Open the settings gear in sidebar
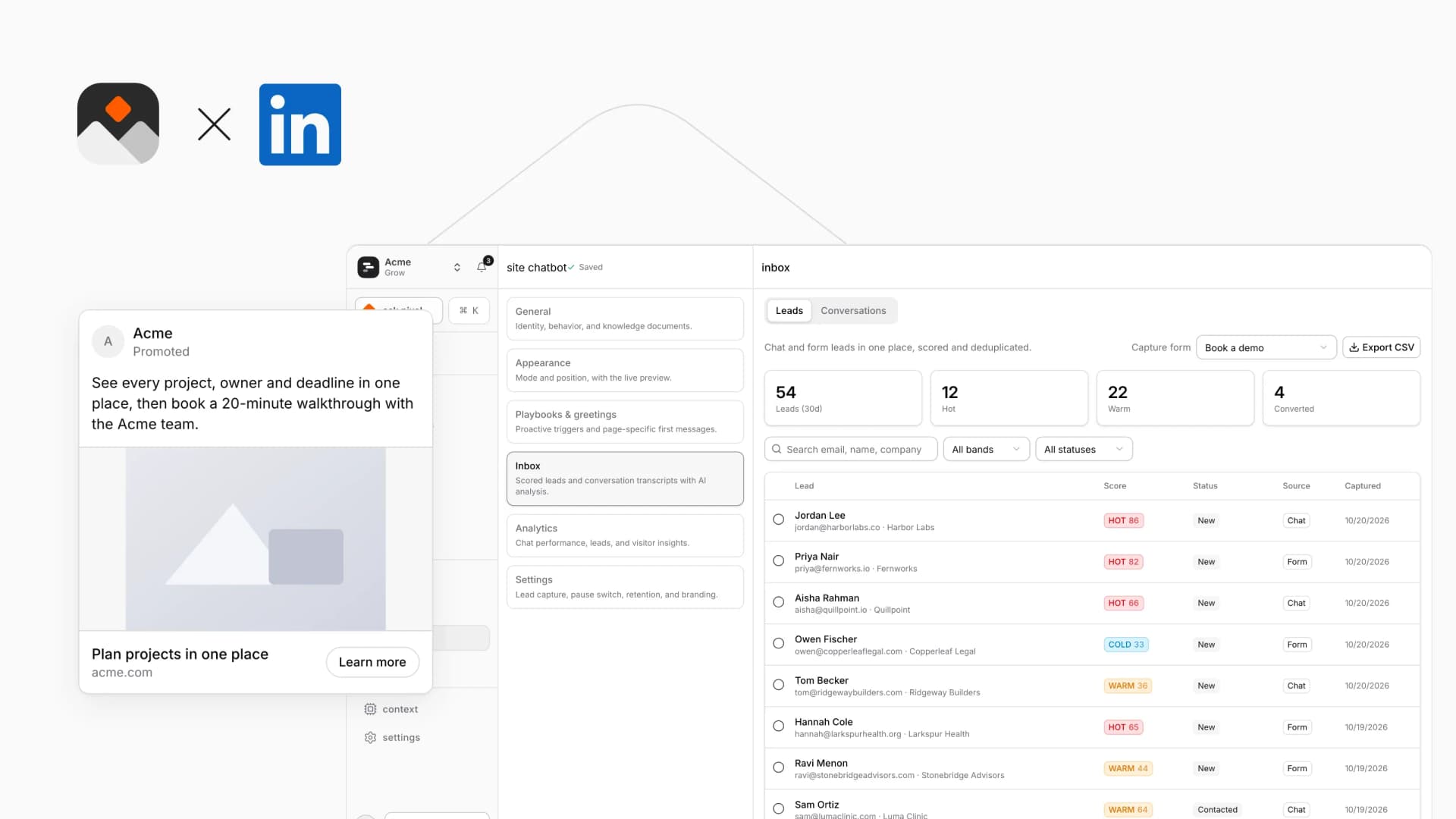Viewport: 1456px width, 819px height. 370,737
